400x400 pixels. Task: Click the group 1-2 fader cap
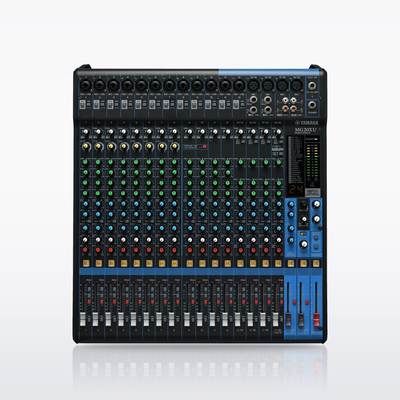pyautogui.click(x=288, y=319)
